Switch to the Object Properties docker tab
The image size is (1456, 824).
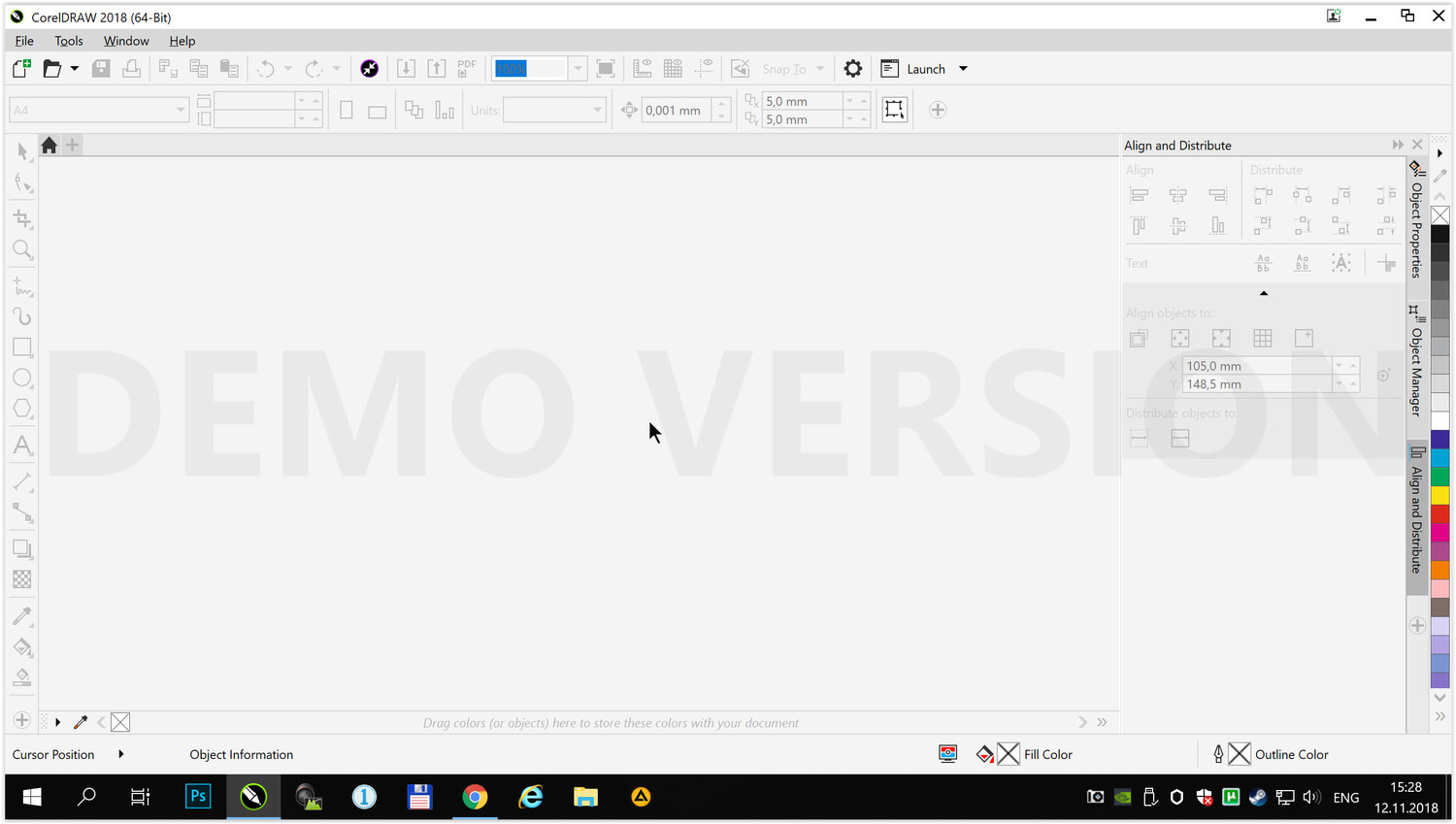1417,221
